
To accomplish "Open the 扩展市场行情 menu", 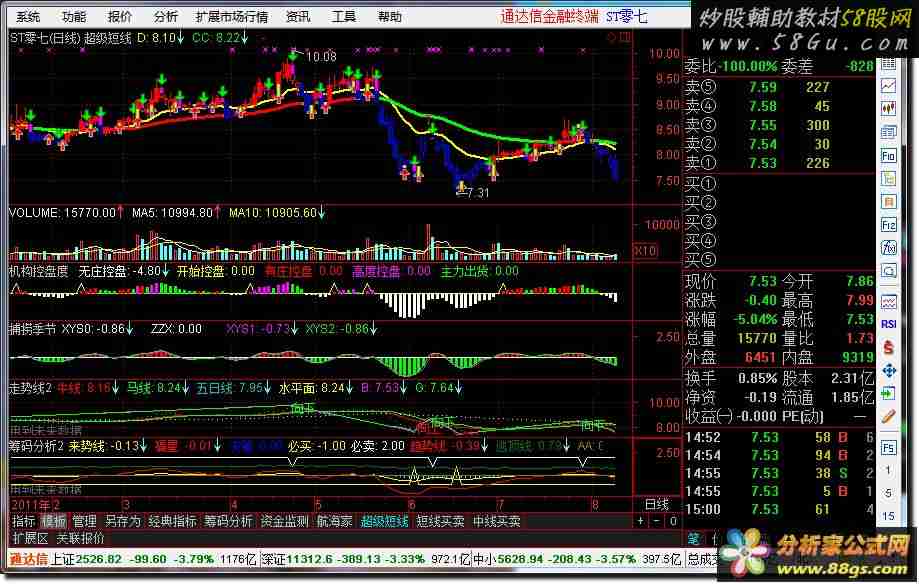I will click(x=232, y=16).
